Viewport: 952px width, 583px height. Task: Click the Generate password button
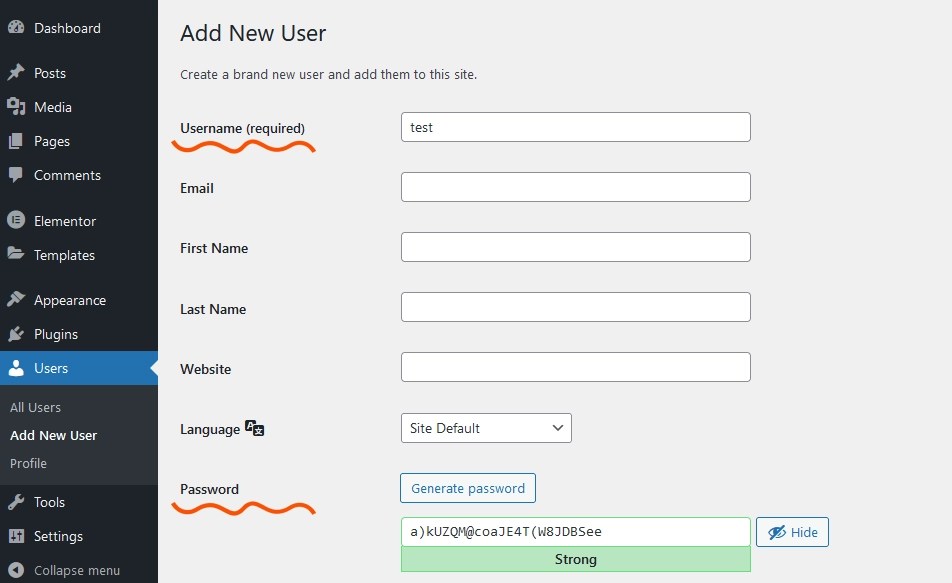[x=467, y=488]
